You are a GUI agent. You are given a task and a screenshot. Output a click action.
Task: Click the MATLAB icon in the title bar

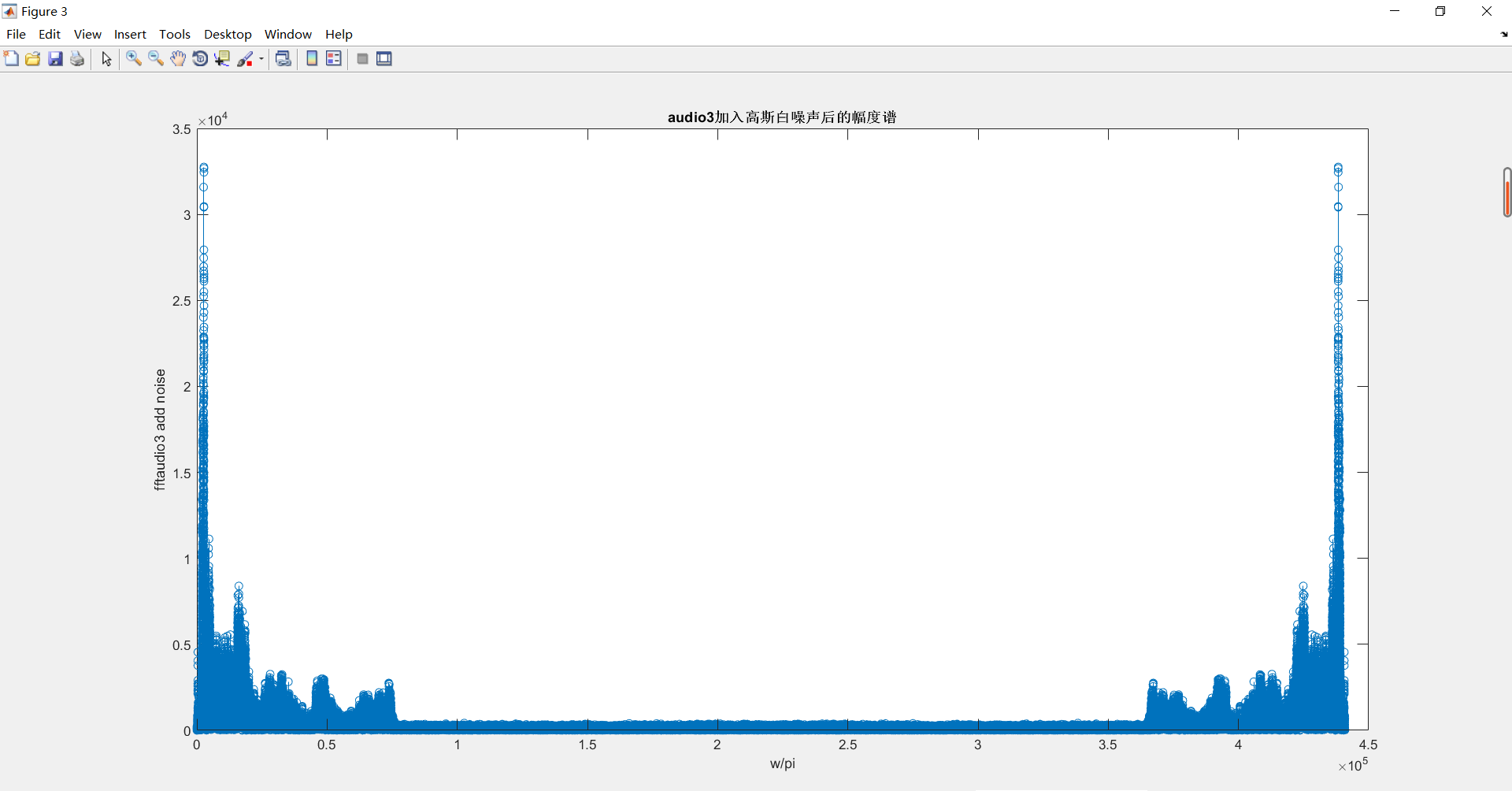(x=9, y=11)
